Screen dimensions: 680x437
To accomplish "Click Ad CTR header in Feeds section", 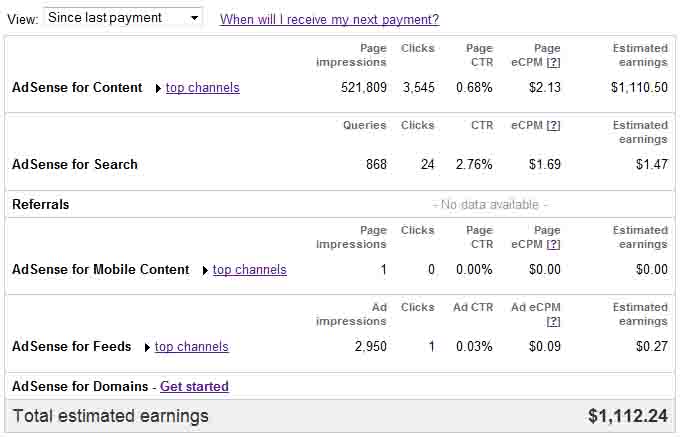I will pyautogui.click(x=473, y=307).
